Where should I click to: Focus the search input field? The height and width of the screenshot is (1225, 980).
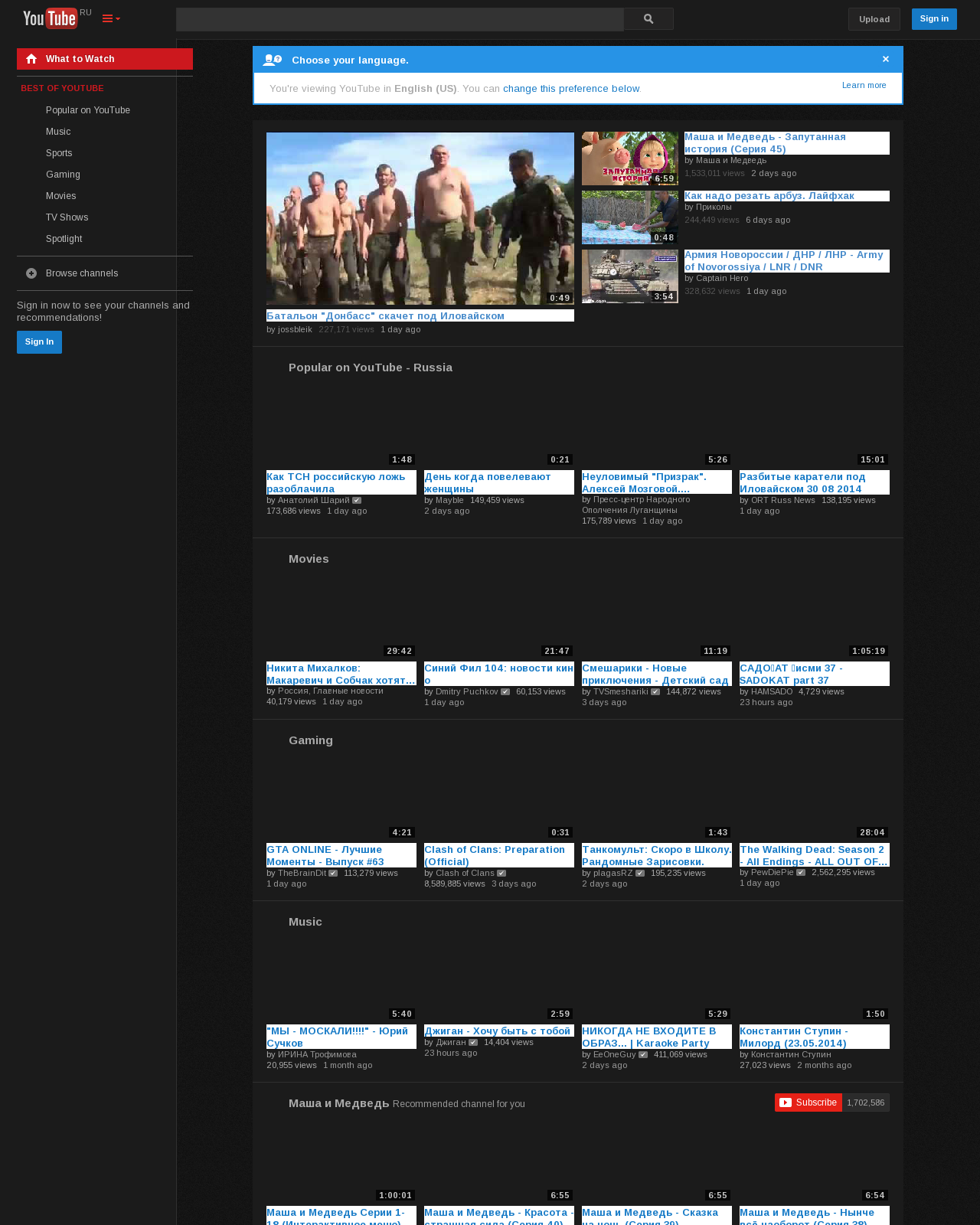tap(400, 19)
